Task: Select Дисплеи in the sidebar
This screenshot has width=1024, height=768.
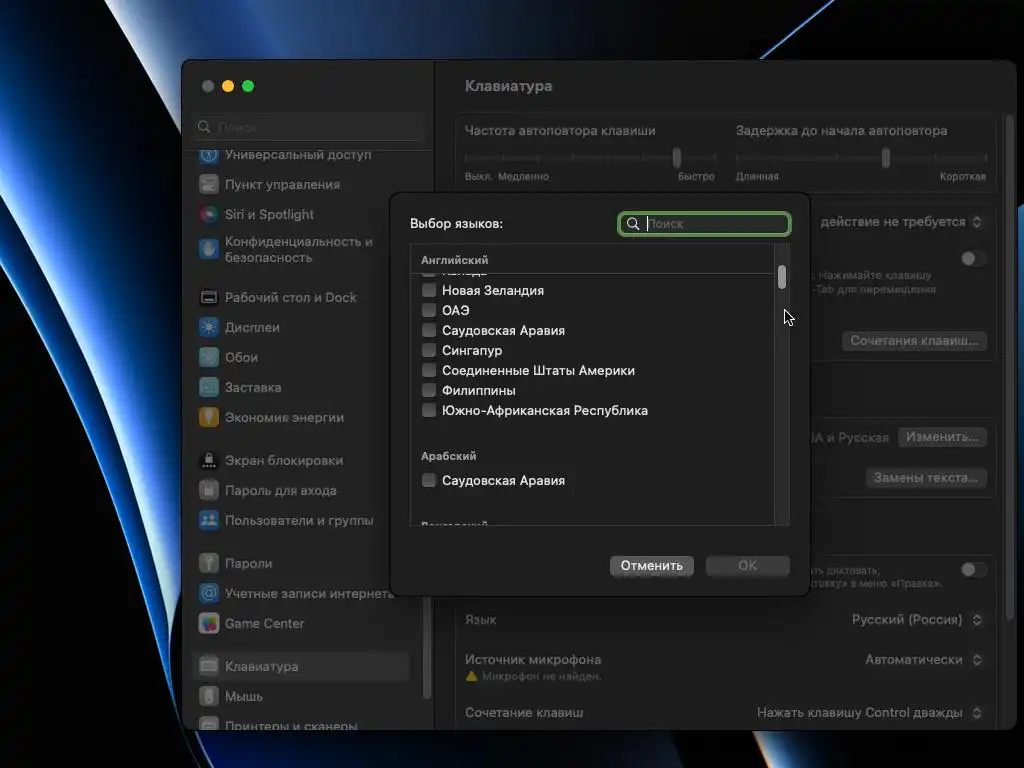Action: [x=302, y=328]
